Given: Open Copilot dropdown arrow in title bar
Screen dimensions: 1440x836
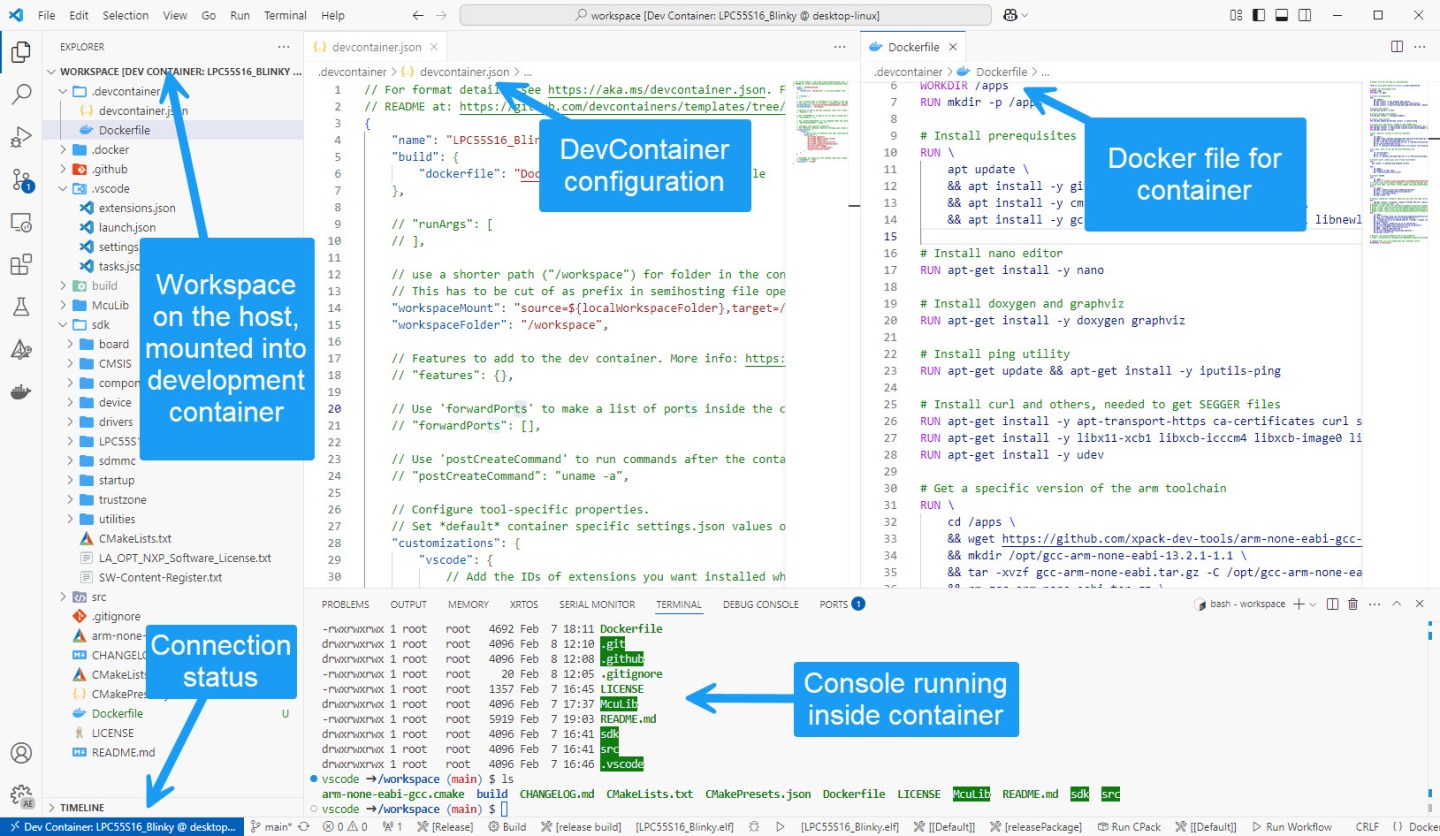Looking at the screenshot, I should [x=1025, y=15].
